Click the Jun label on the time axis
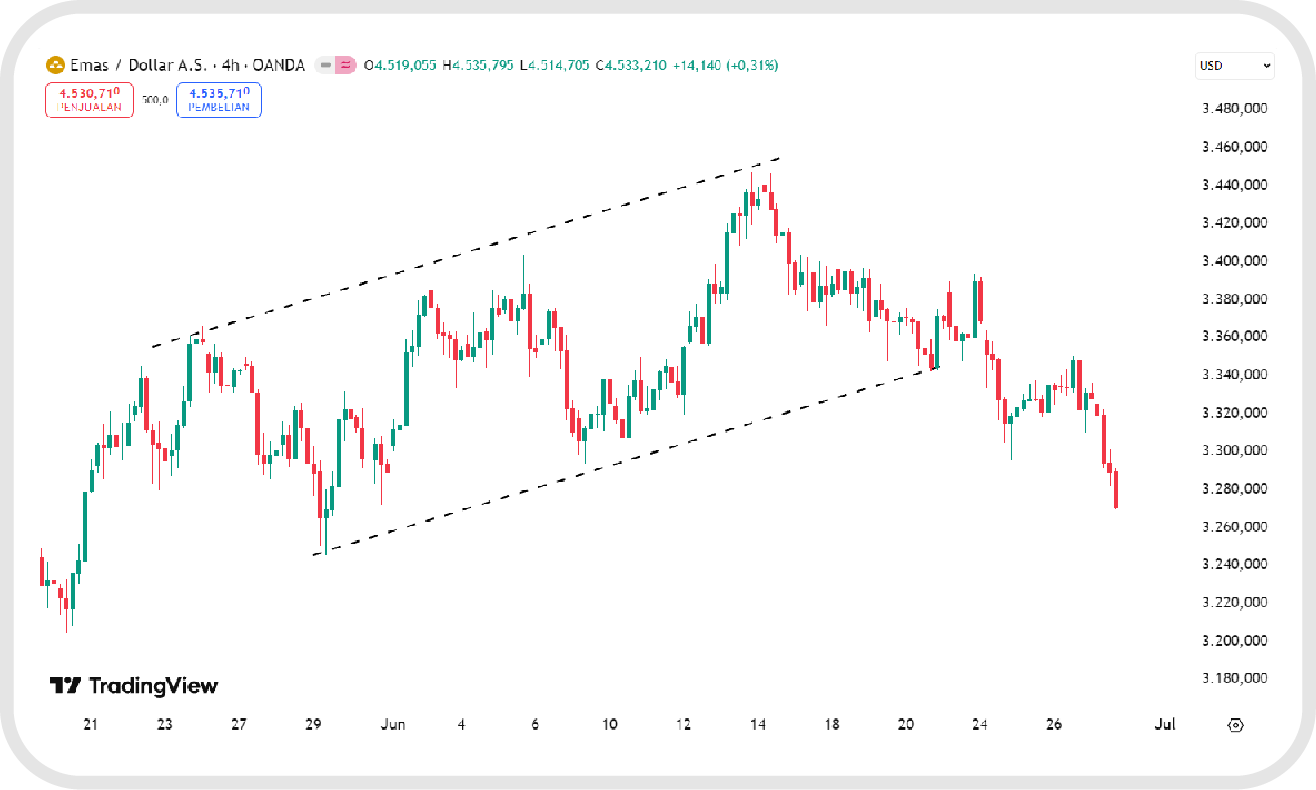This screenshot has width=1316, height=790. pos(393,724)
